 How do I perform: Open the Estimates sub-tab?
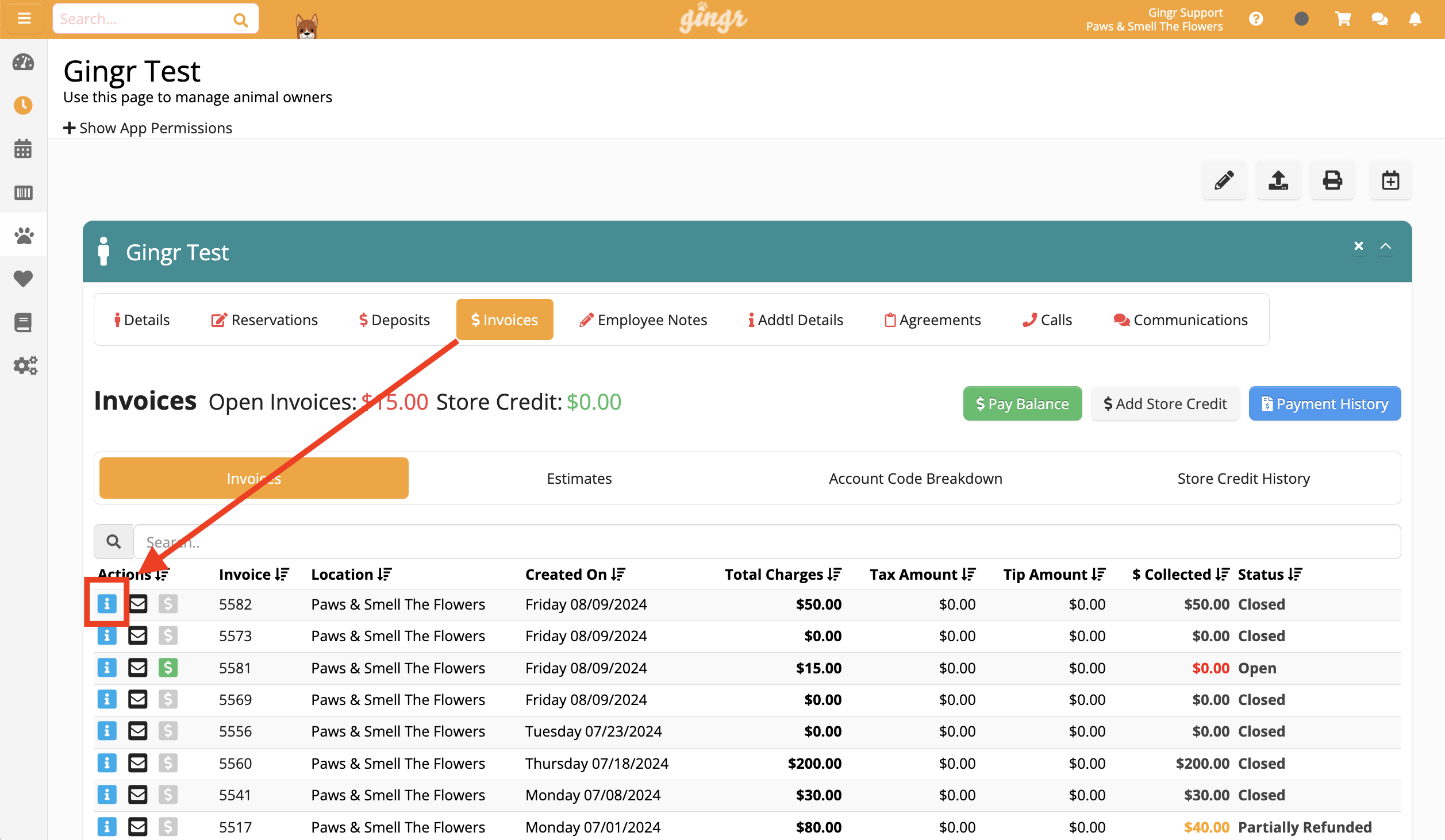[579, 479]
